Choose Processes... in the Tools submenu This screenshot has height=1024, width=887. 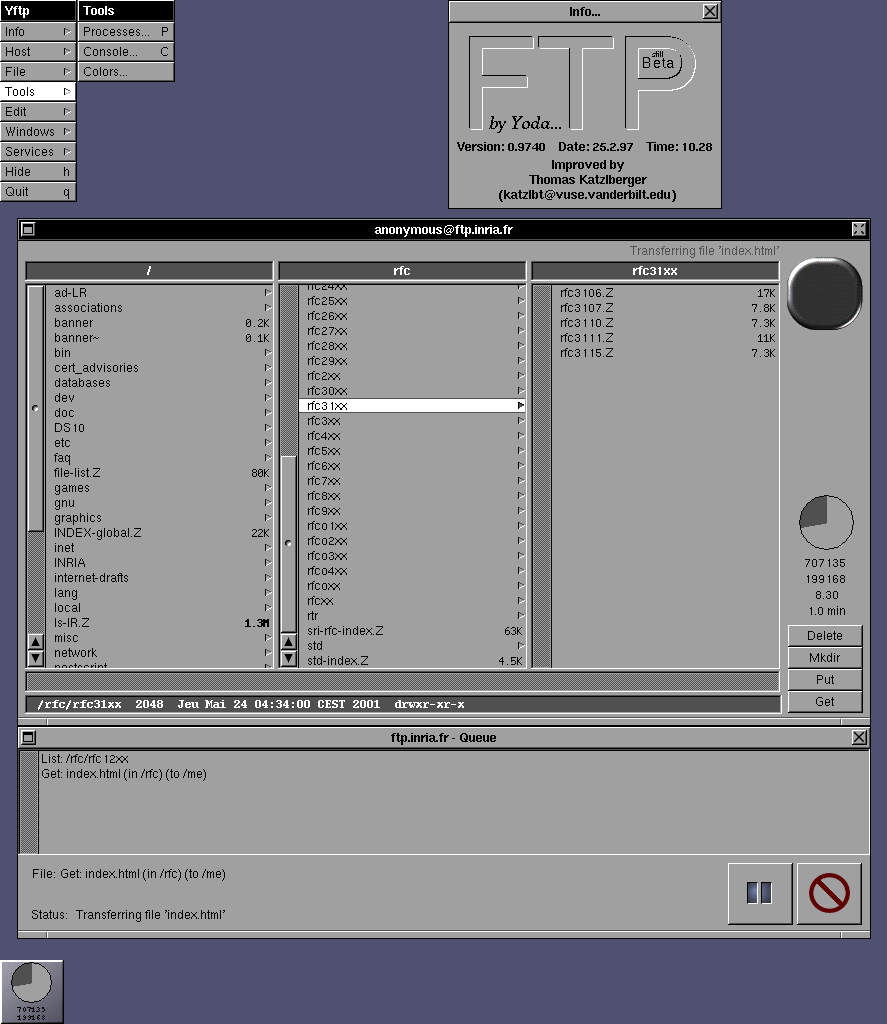point(126,31)
